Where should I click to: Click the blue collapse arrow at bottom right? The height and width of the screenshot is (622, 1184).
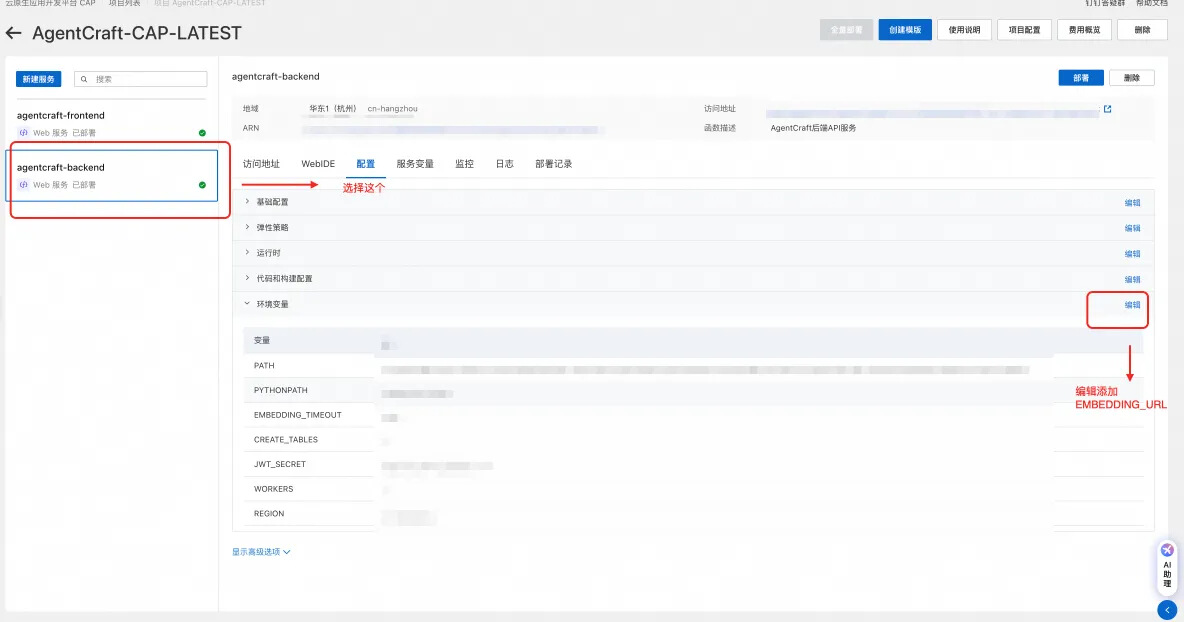(x=1167, y=610)
